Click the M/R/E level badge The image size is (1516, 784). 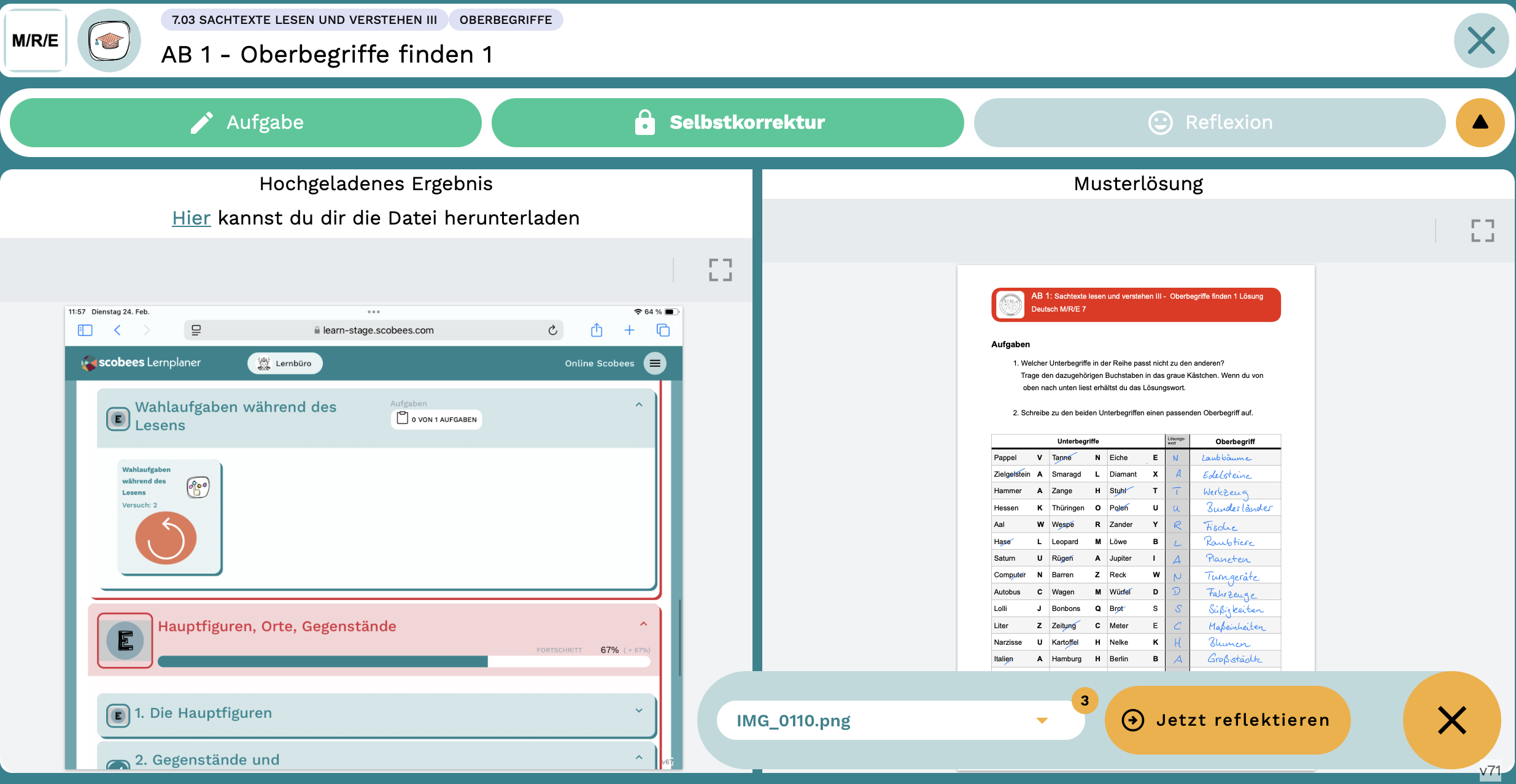tap(36, 40)
